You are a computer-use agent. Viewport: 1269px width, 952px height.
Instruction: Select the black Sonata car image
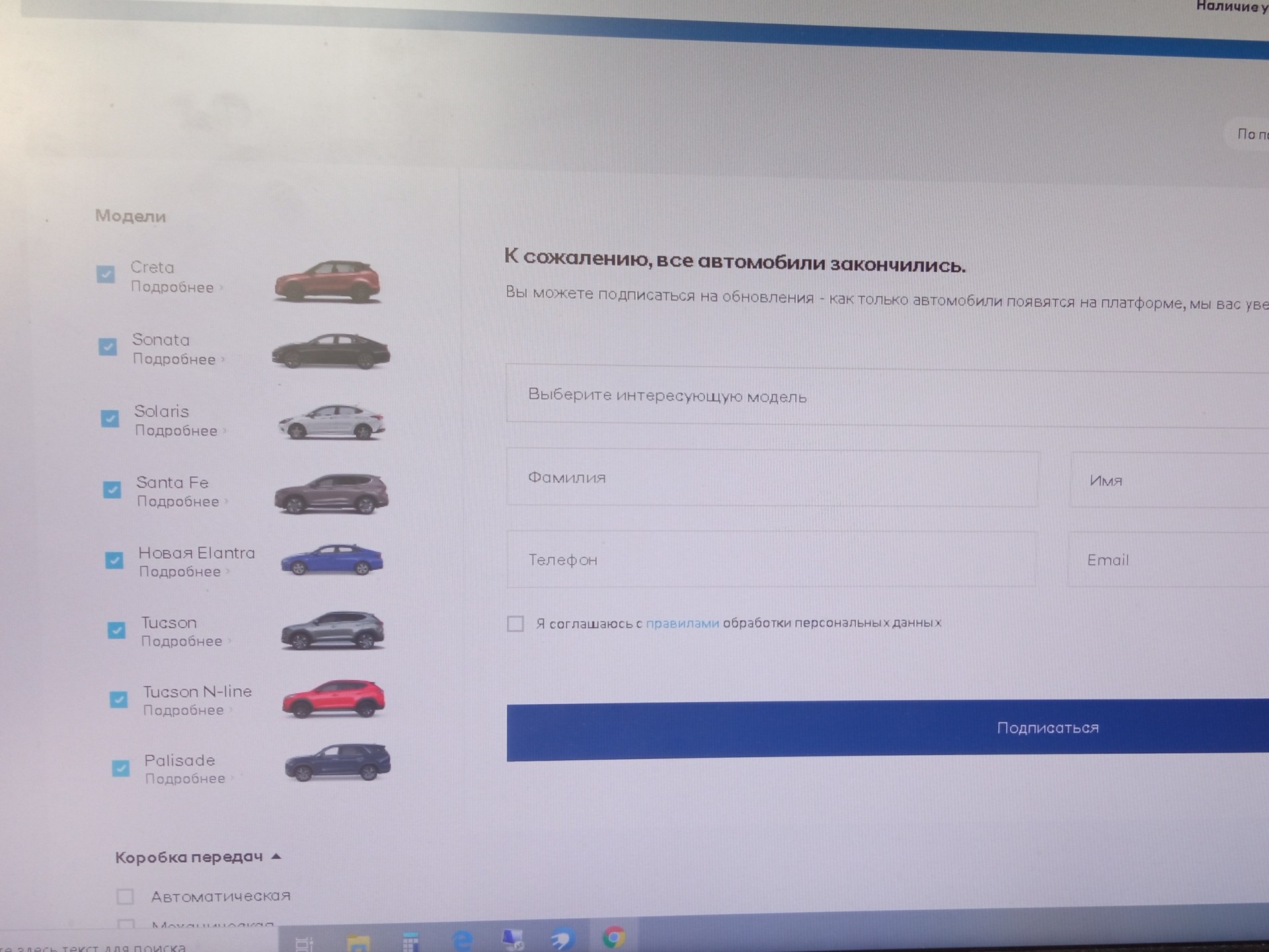(x=331, y=351)
